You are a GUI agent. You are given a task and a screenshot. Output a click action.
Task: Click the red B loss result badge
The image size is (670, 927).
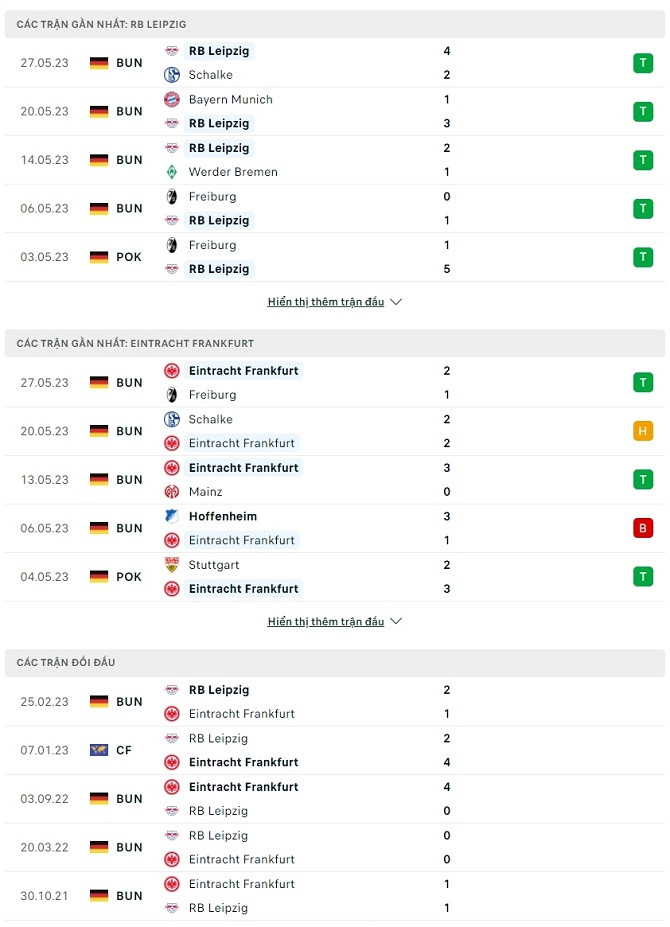click(642, 528)
